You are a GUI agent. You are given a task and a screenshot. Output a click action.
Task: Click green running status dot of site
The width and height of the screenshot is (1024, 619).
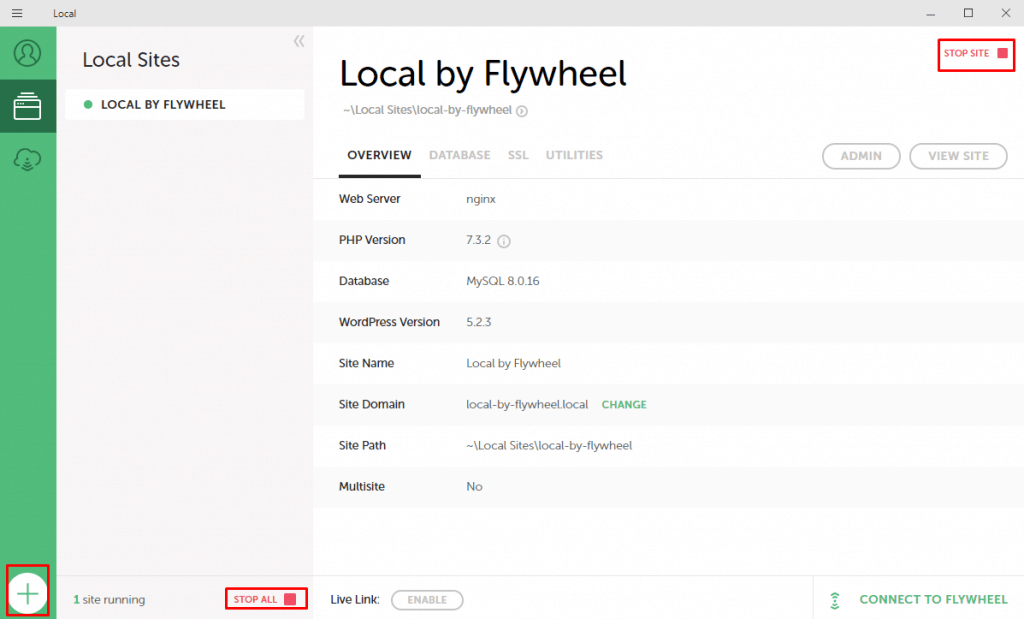coord(88,104)
